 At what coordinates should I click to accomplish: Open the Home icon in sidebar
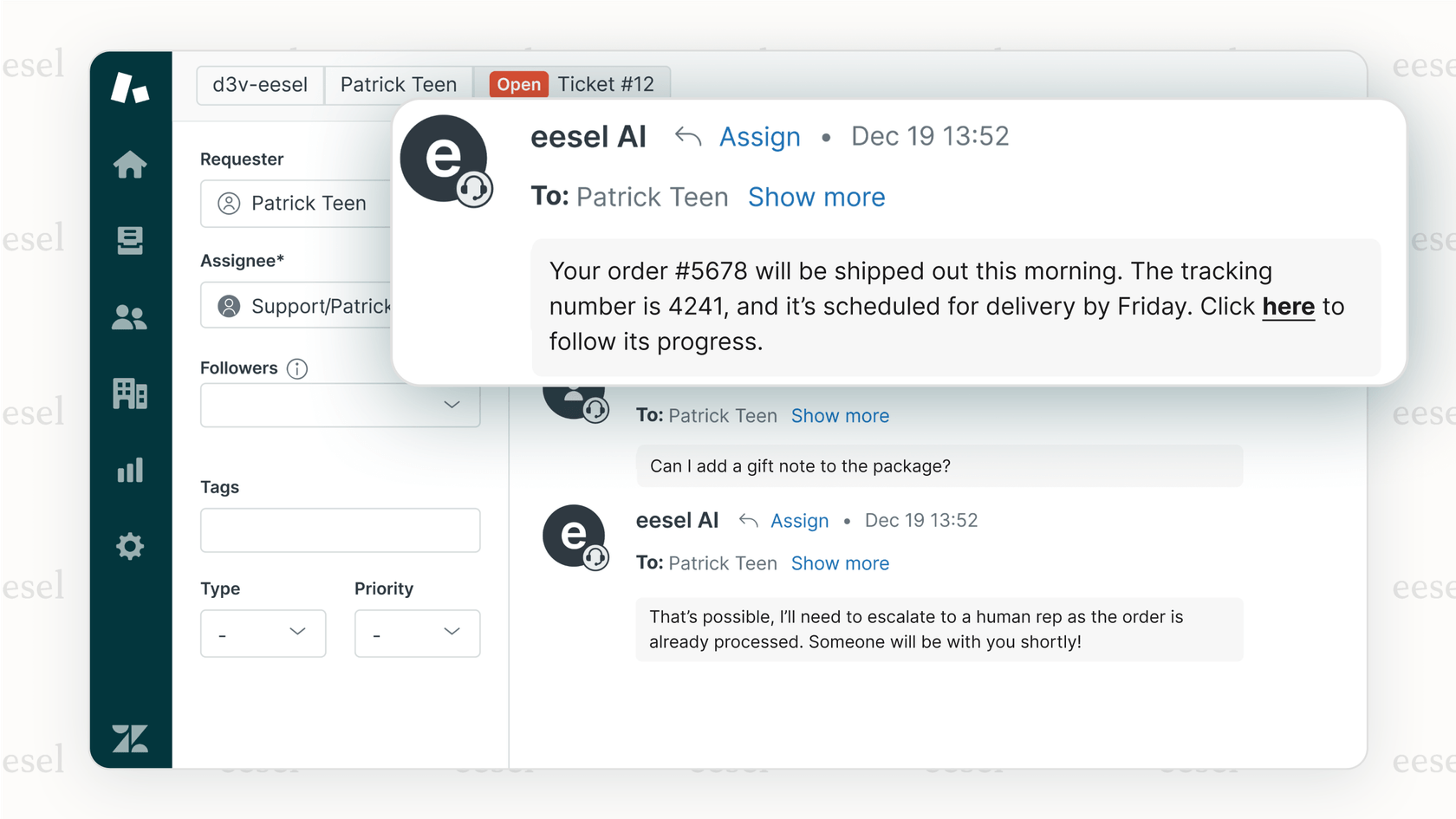(130, 165)
